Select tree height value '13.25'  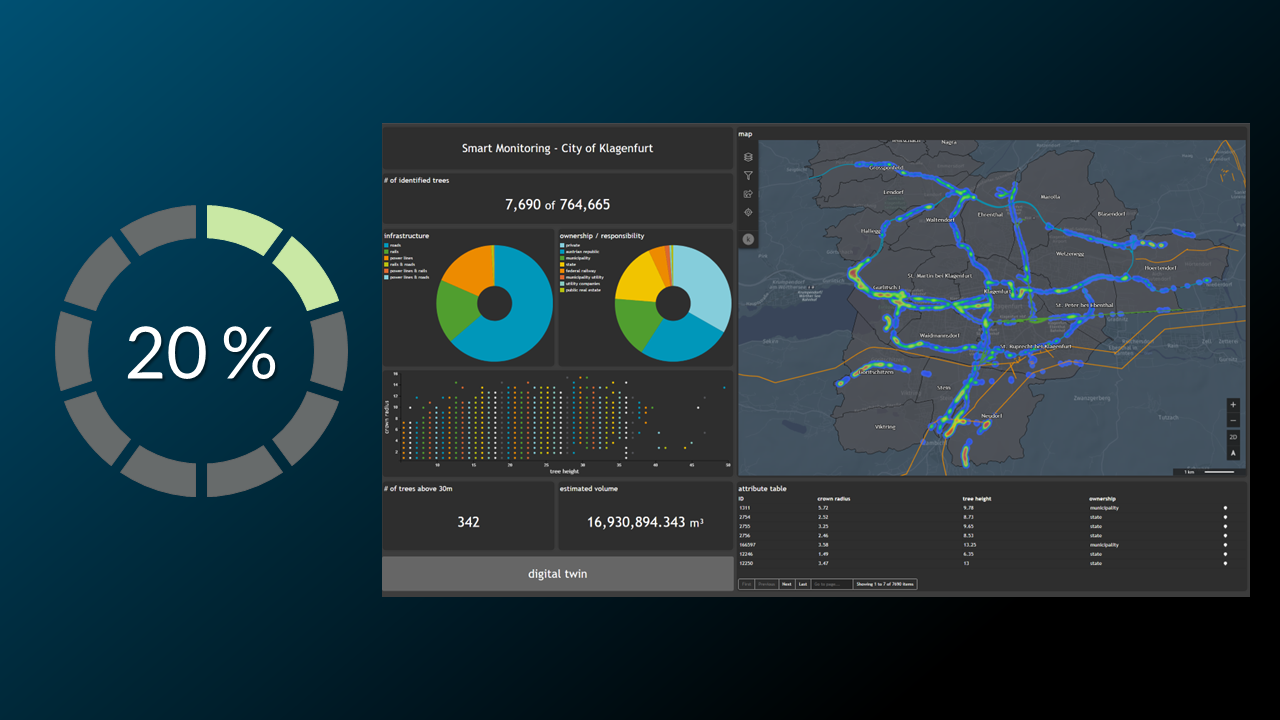pyautogui.click(x=970, y=545)
